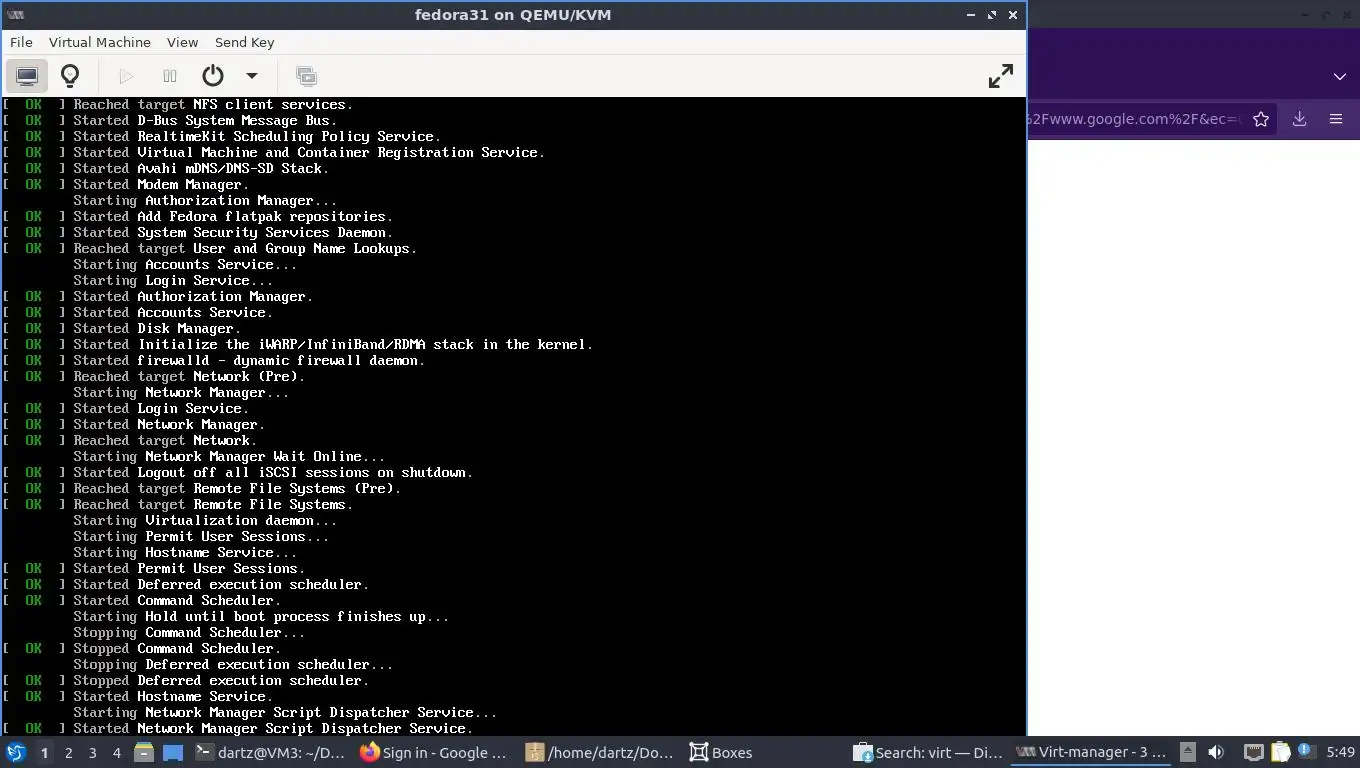Viewport: 1360px width, 768px height.
Task: Open the View menu
Action: pyautogui.click(x=182, y=42)
